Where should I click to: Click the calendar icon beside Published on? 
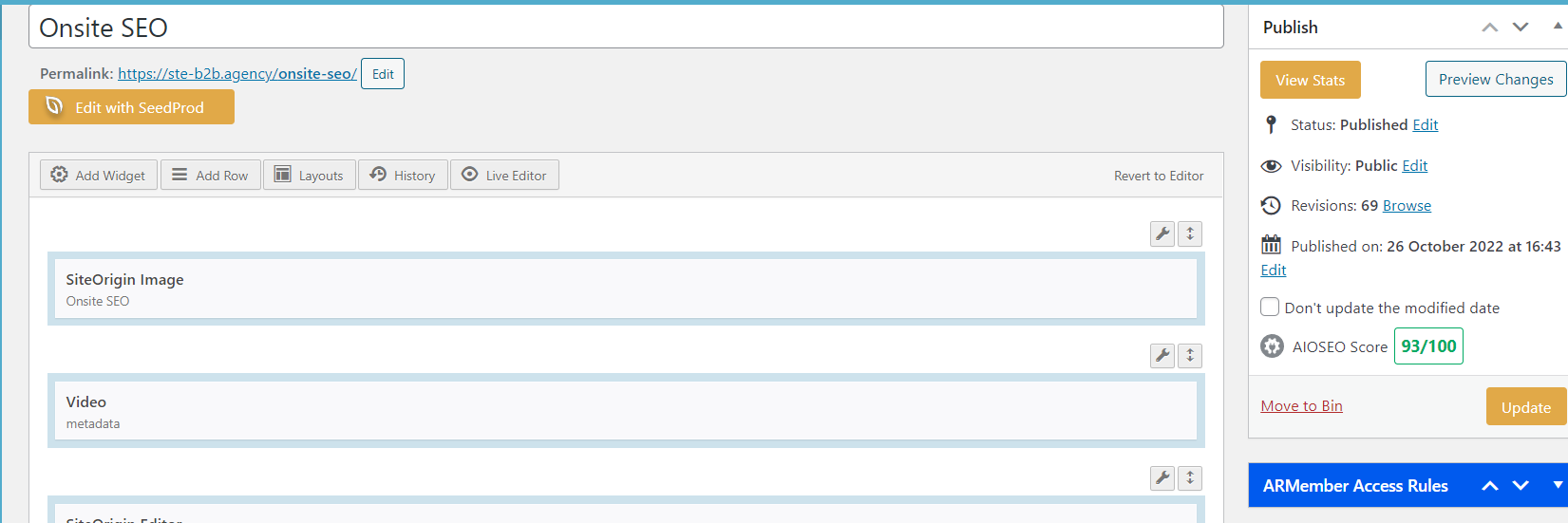pyautogui.click(x=1271, y=245)
